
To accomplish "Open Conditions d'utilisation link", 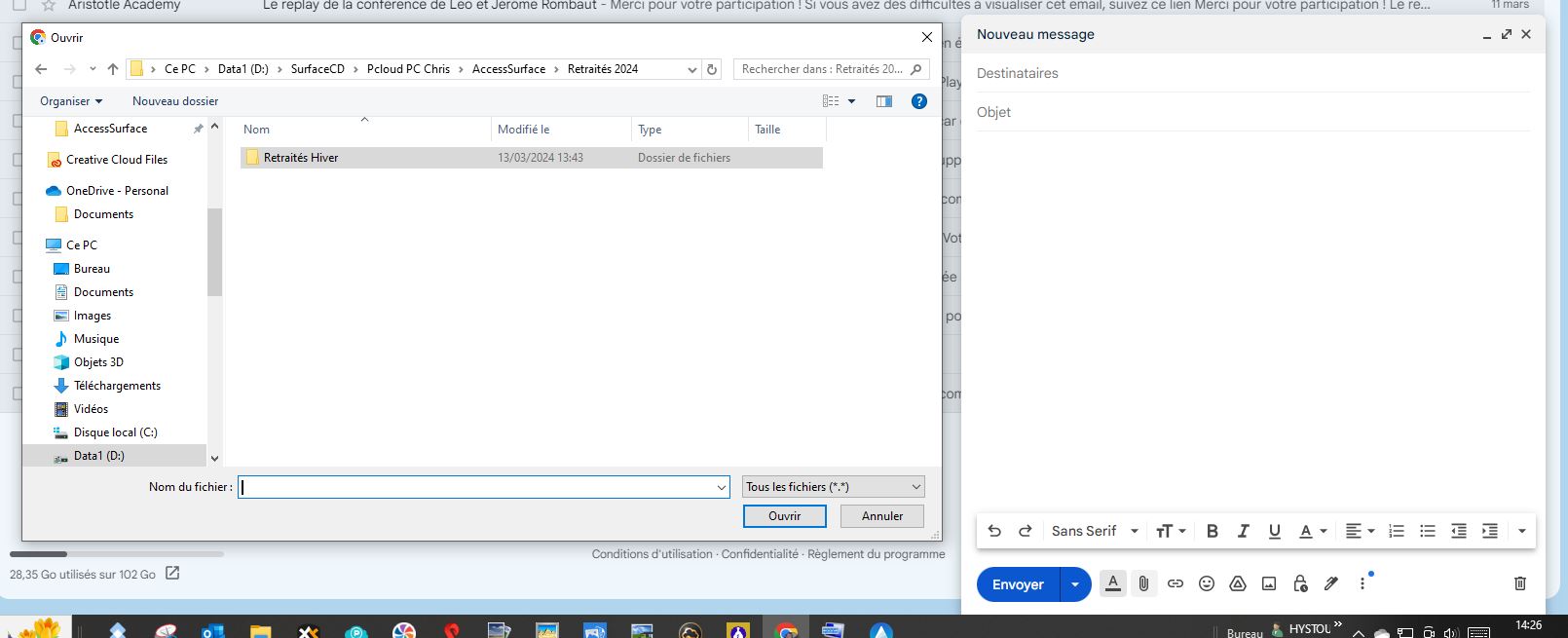I will click(x=653, y=554).
